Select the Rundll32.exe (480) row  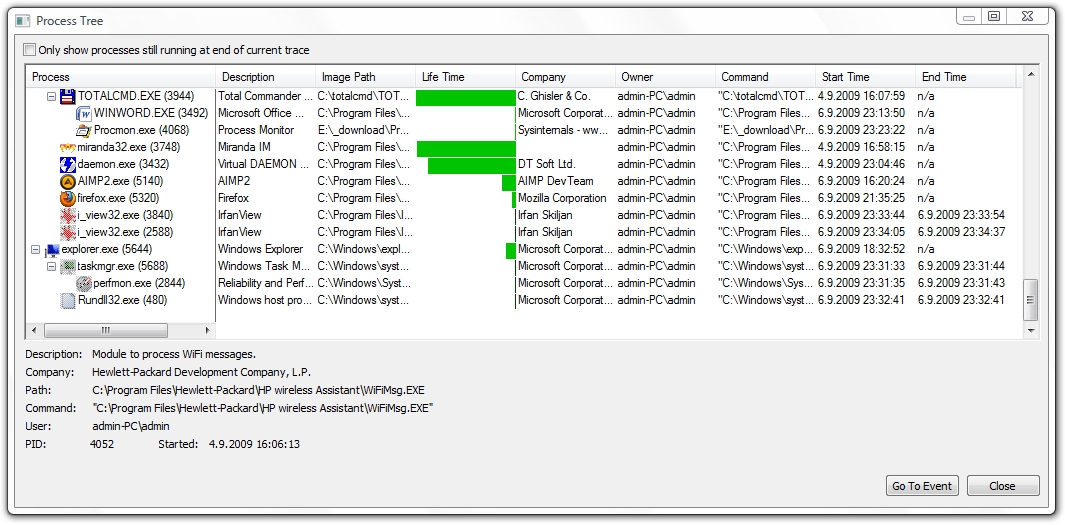pos(523,300)
